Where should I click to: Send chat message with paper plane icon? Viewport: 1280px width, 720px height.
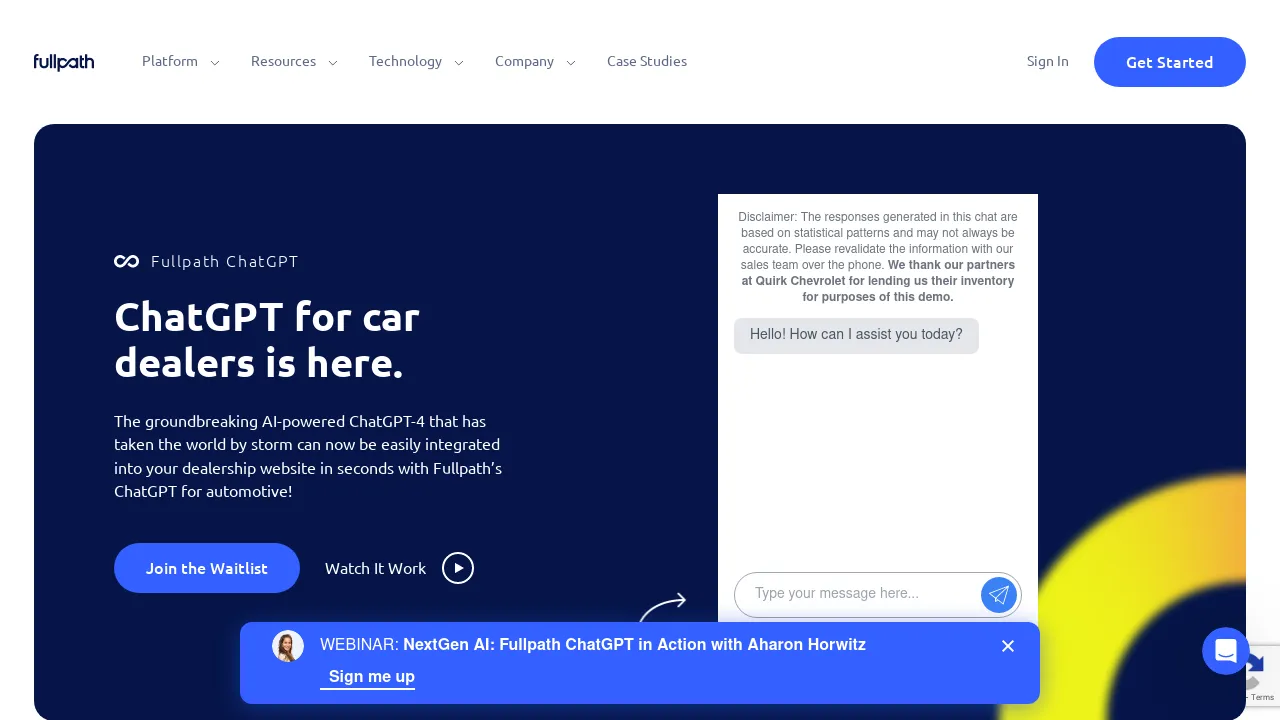pos(999,595)
